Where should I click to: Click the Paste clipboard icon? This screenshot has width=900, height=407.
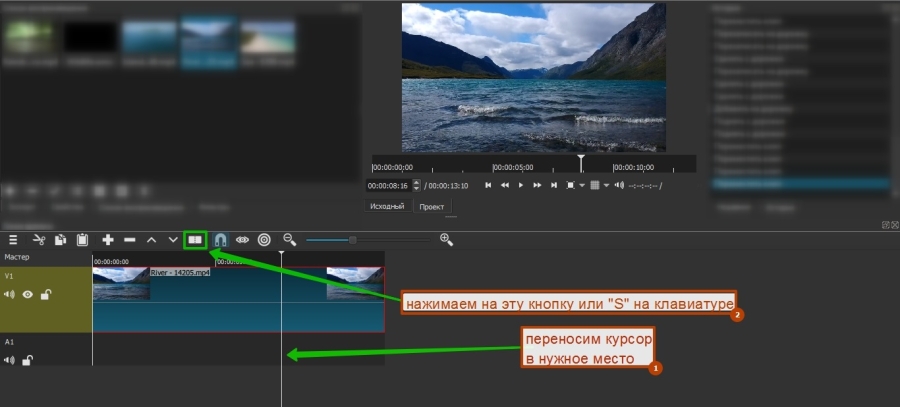pyautogui.click(x=82, y=240)
